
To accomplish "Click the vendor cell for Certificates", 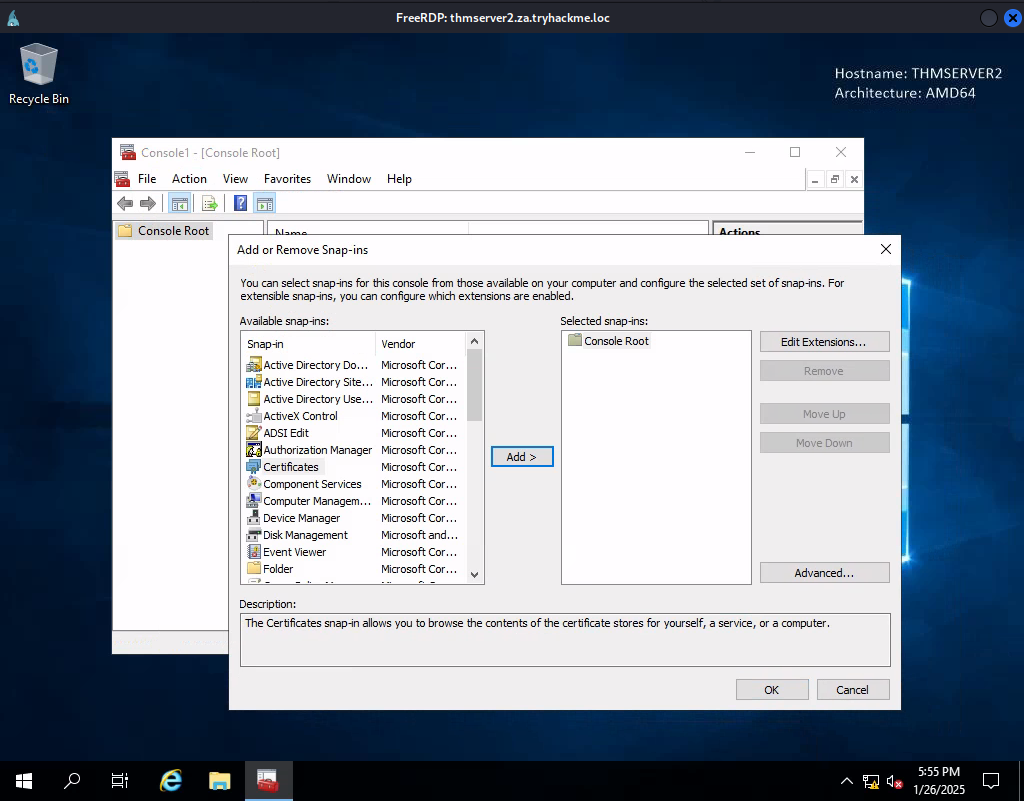I will 419,467.
